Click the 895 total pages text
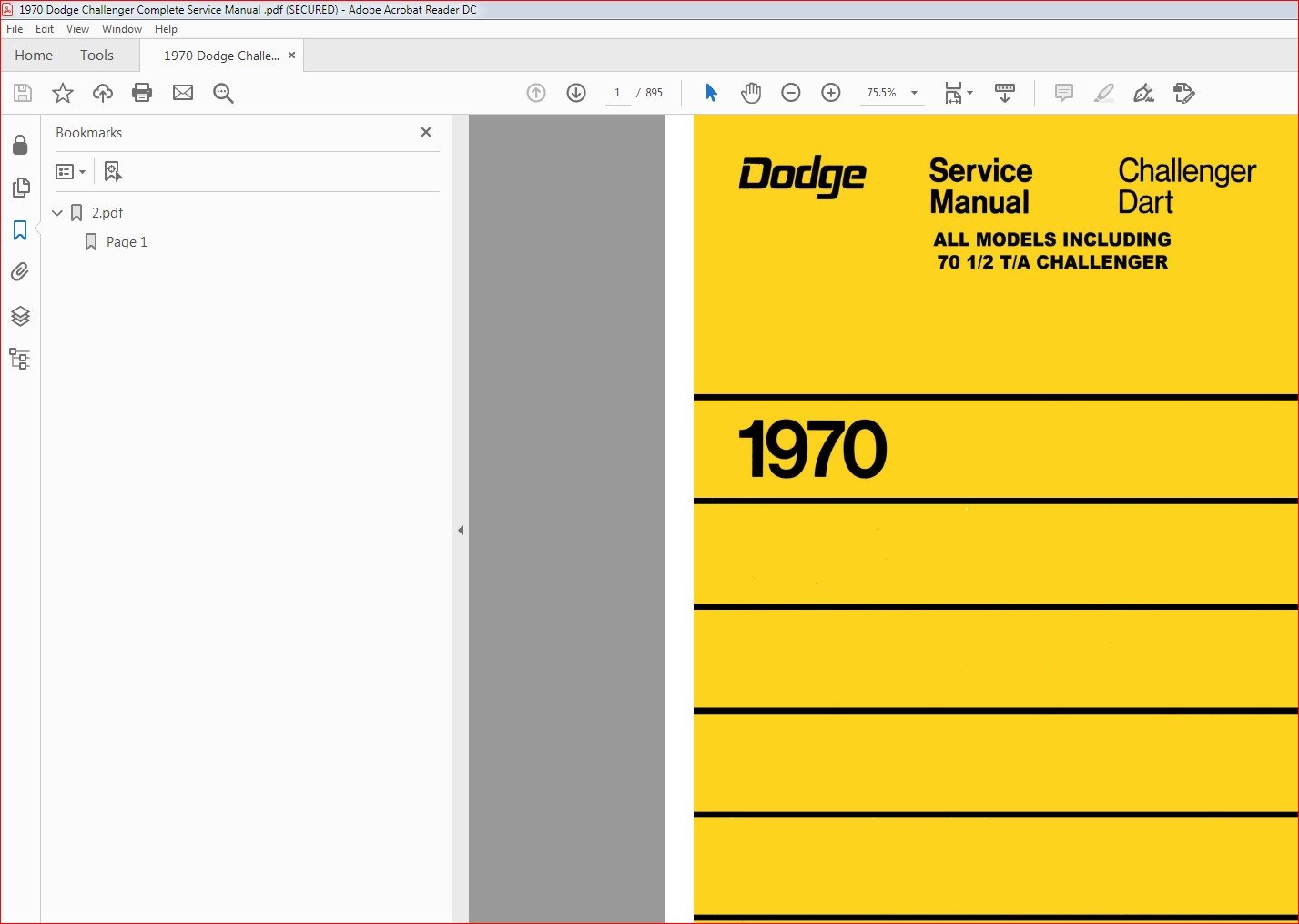 pos(654,93)
